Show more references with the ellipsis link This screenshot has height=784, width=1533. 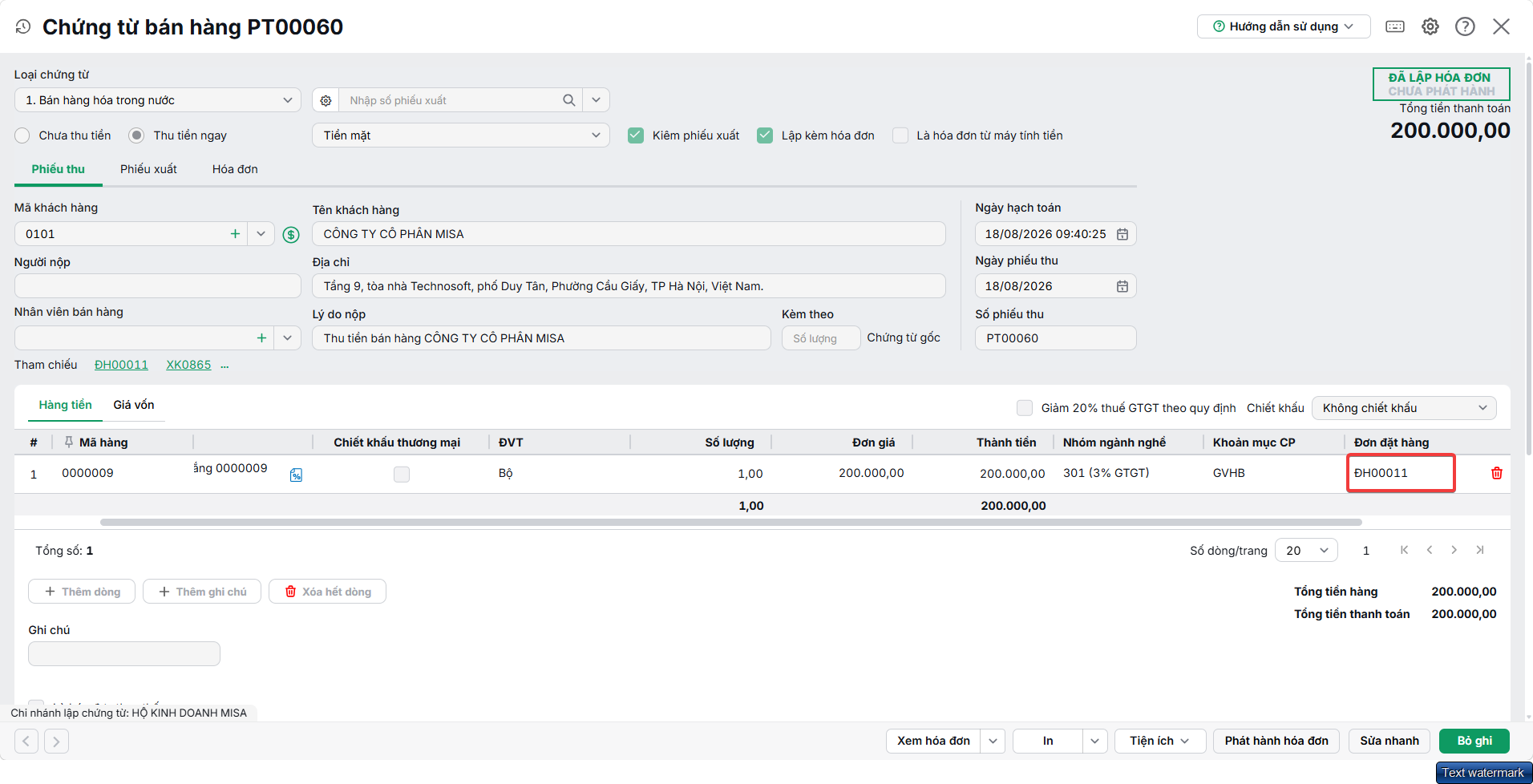(224, 366)
